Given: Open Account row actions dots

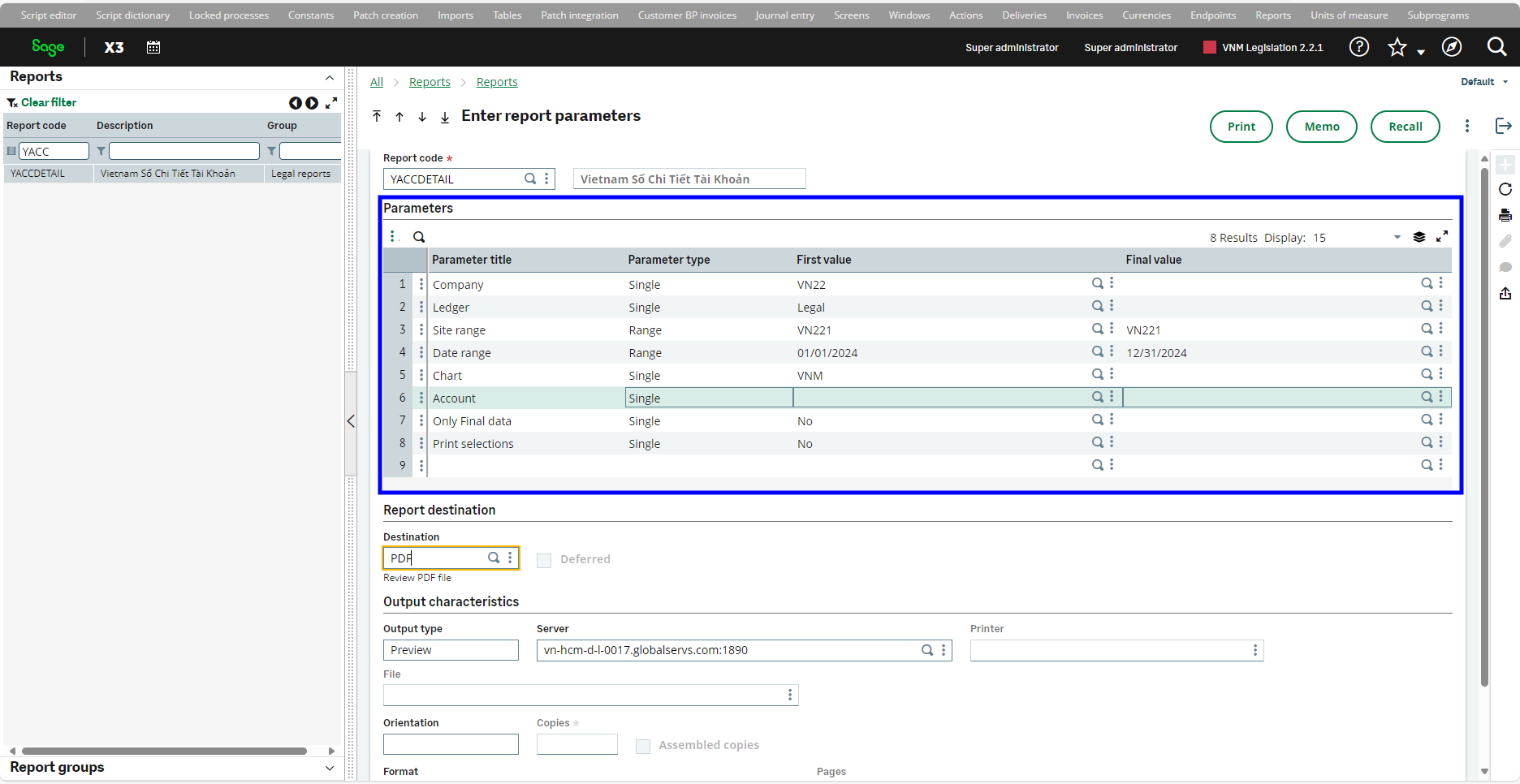Looking at the screenshot, I should tap(421, 398).
